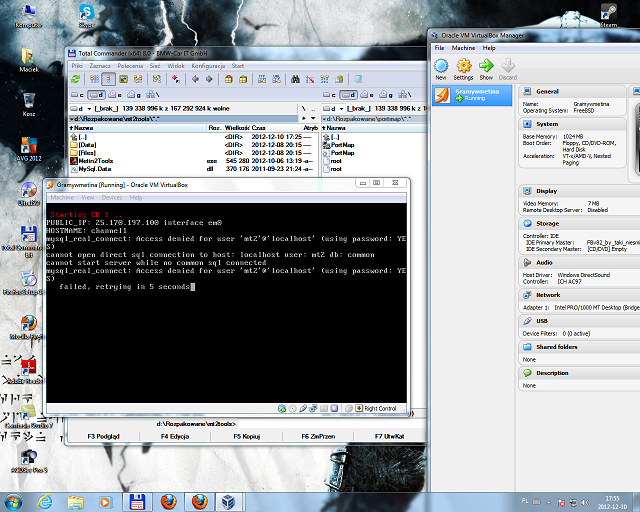Go to parent directory with the two-dots button

click(x=313, y=109)
